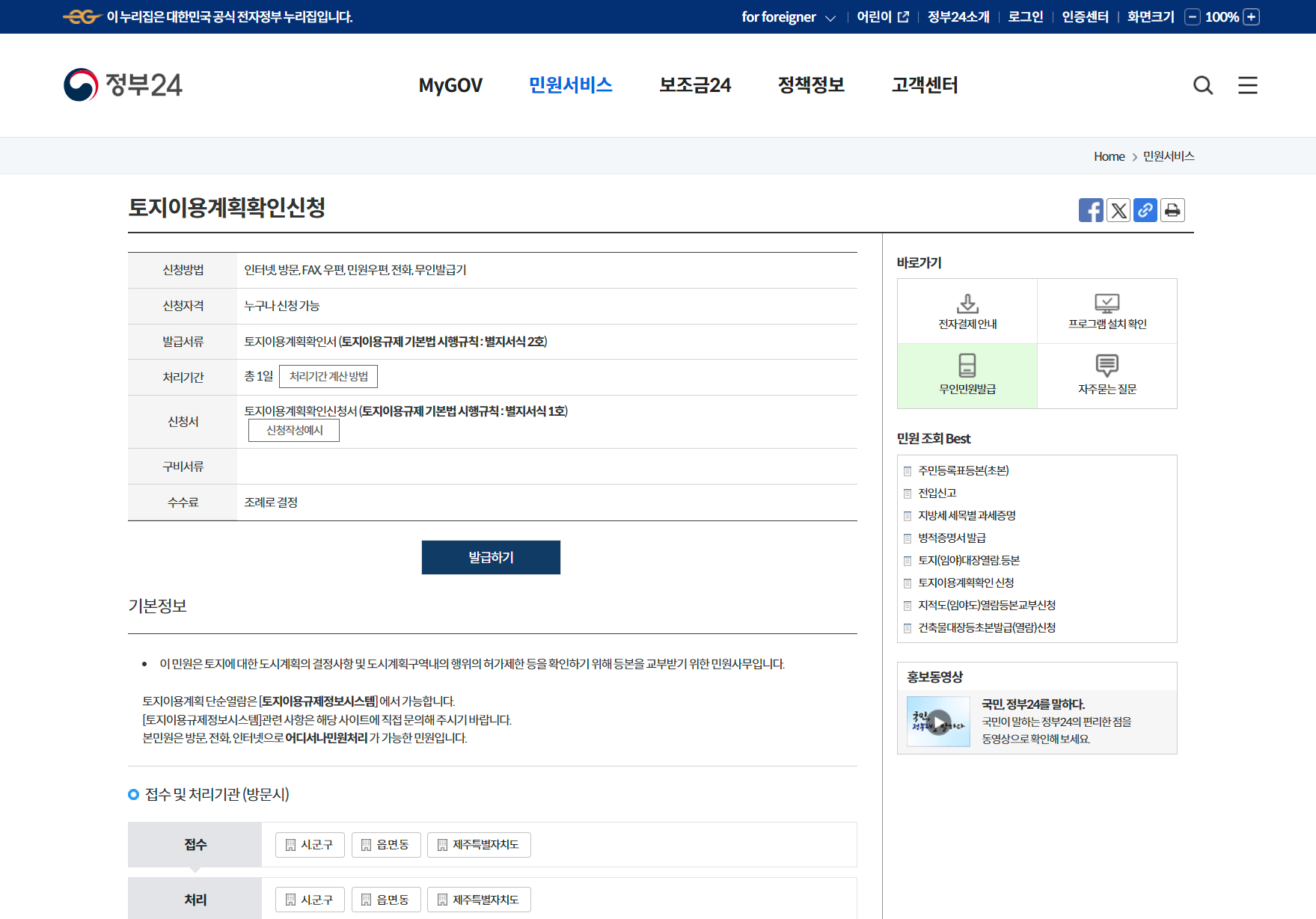Copy the page link icon
The image size is (1316, 919).
[x=1145, y=210]
